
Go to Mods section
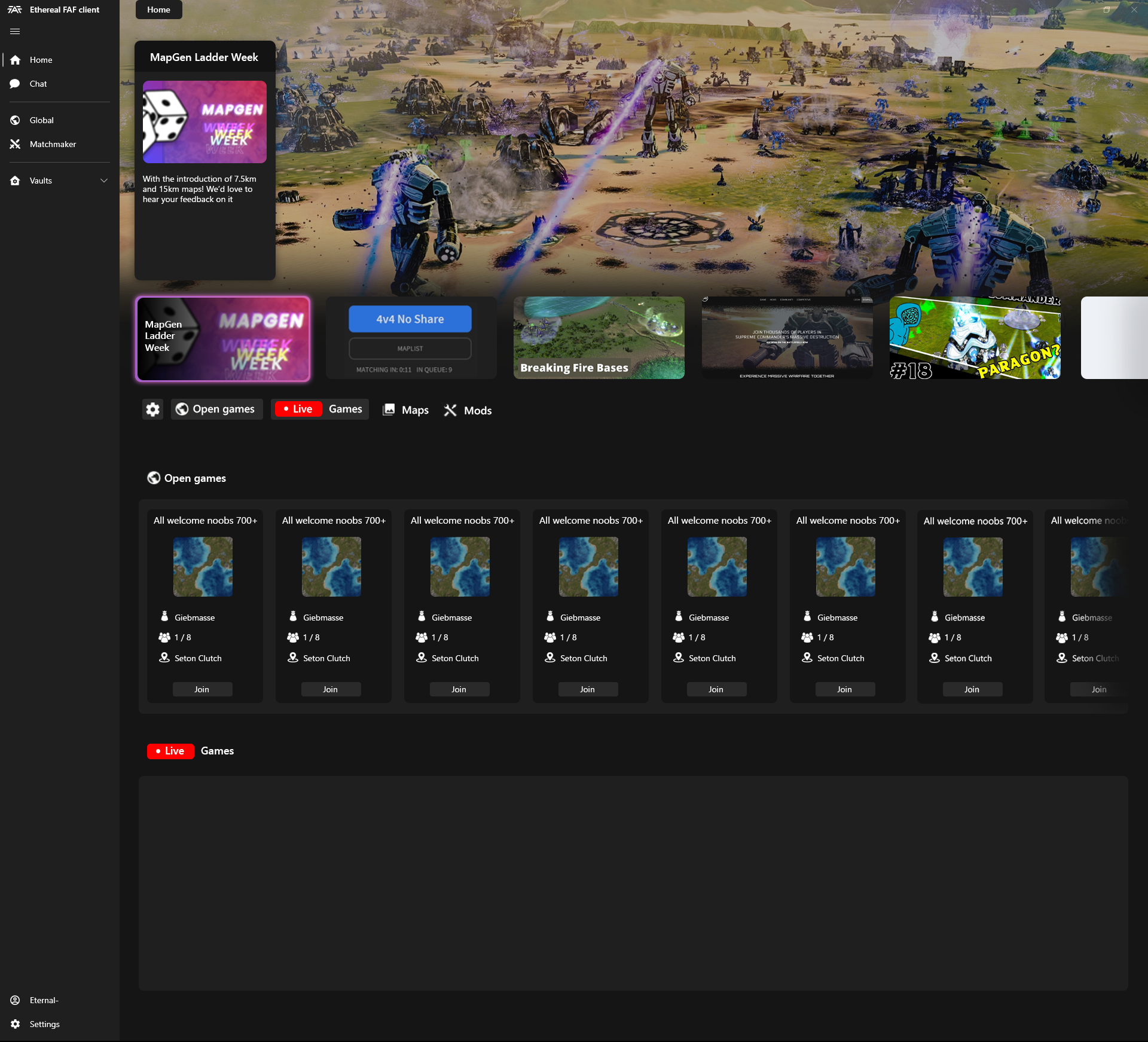[468, 410]
